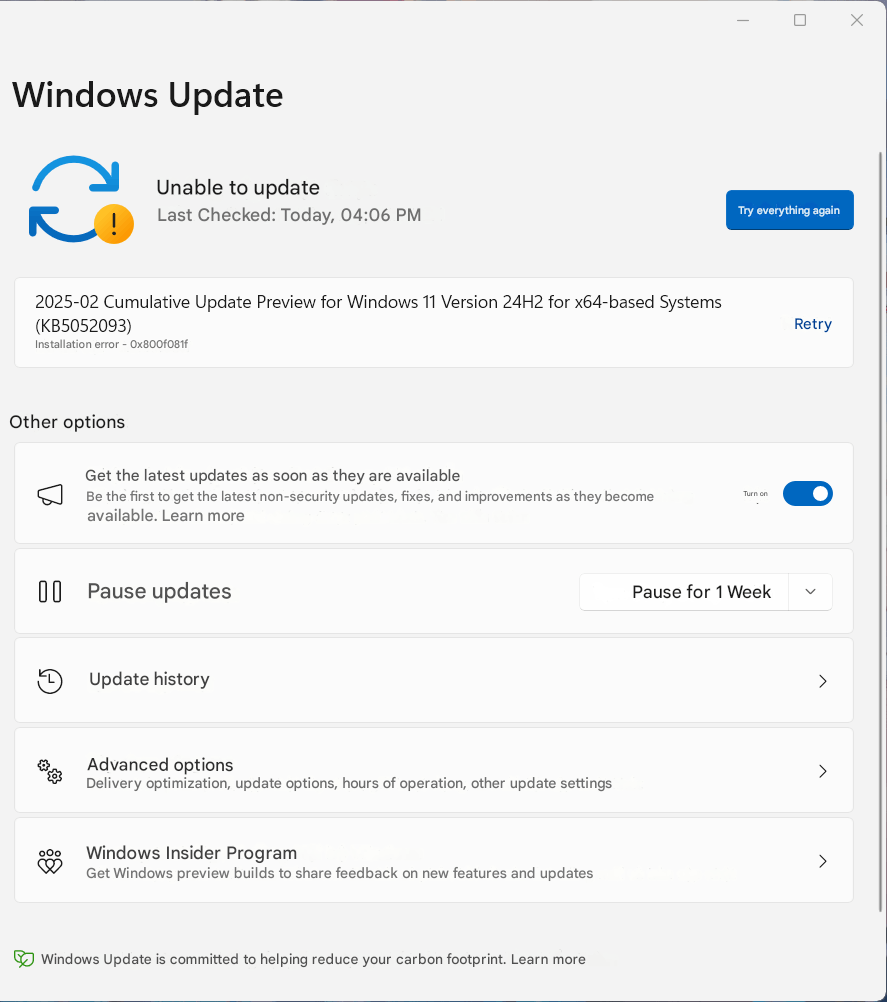Click the 'Advanced options' label
This screenshot has height=1002, width=888.
(x=160, y=764)
